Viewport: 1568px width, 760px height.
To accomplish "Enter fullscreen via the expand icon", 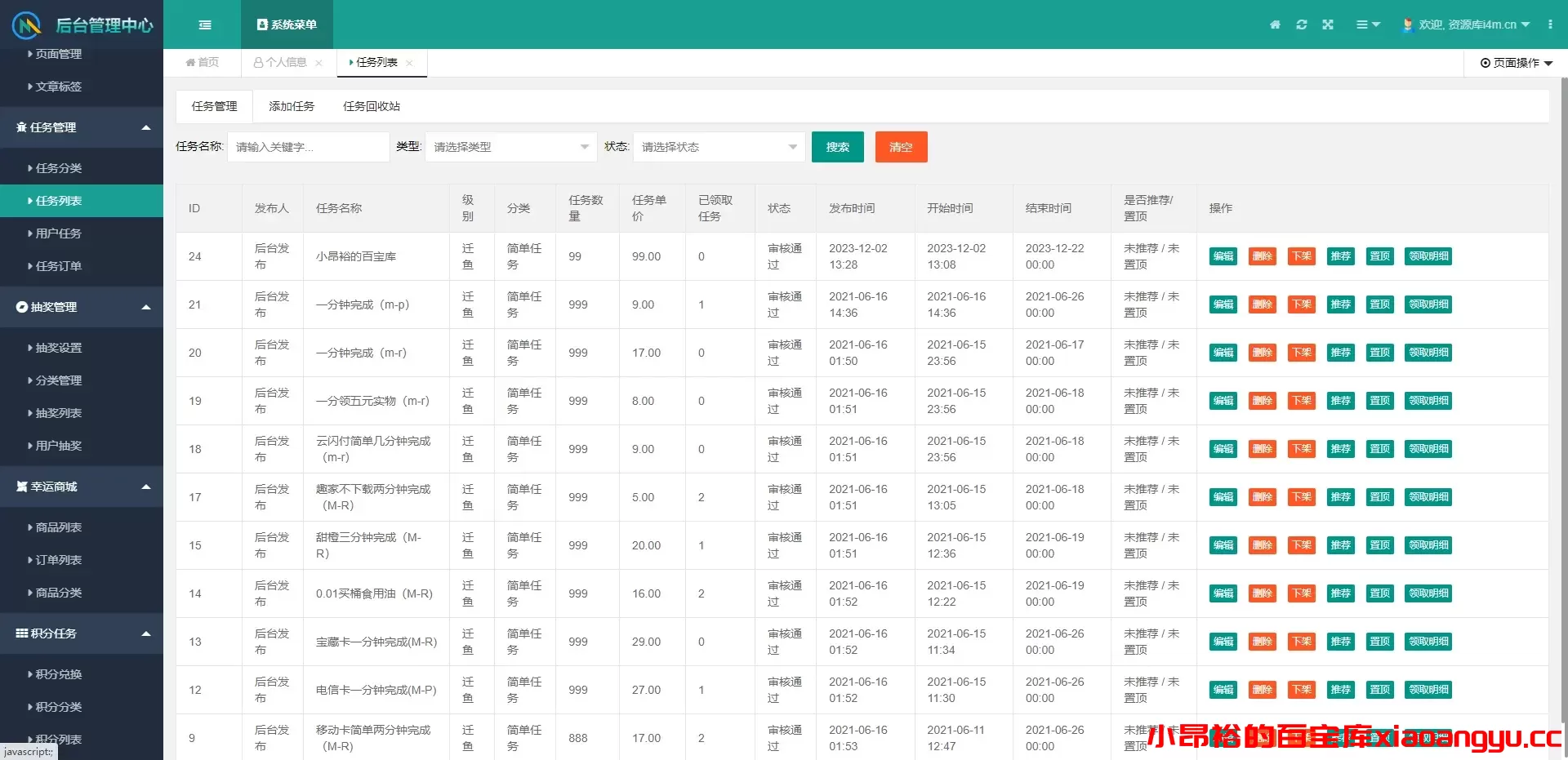I will [1328, 24].
